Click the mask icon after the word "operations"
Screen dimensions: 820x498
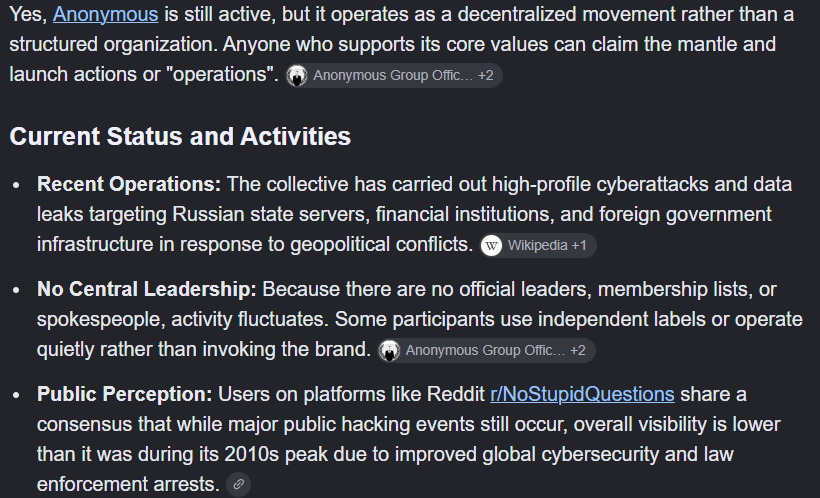click(297, 76)
